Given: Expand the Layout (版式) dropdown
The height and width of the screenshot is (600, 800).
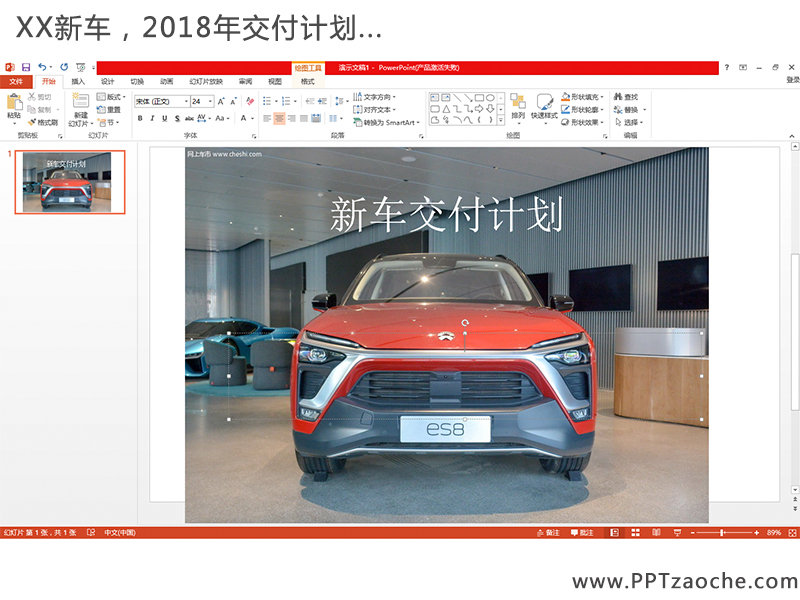Looking at the screenshot, I should tap(111, 97).
